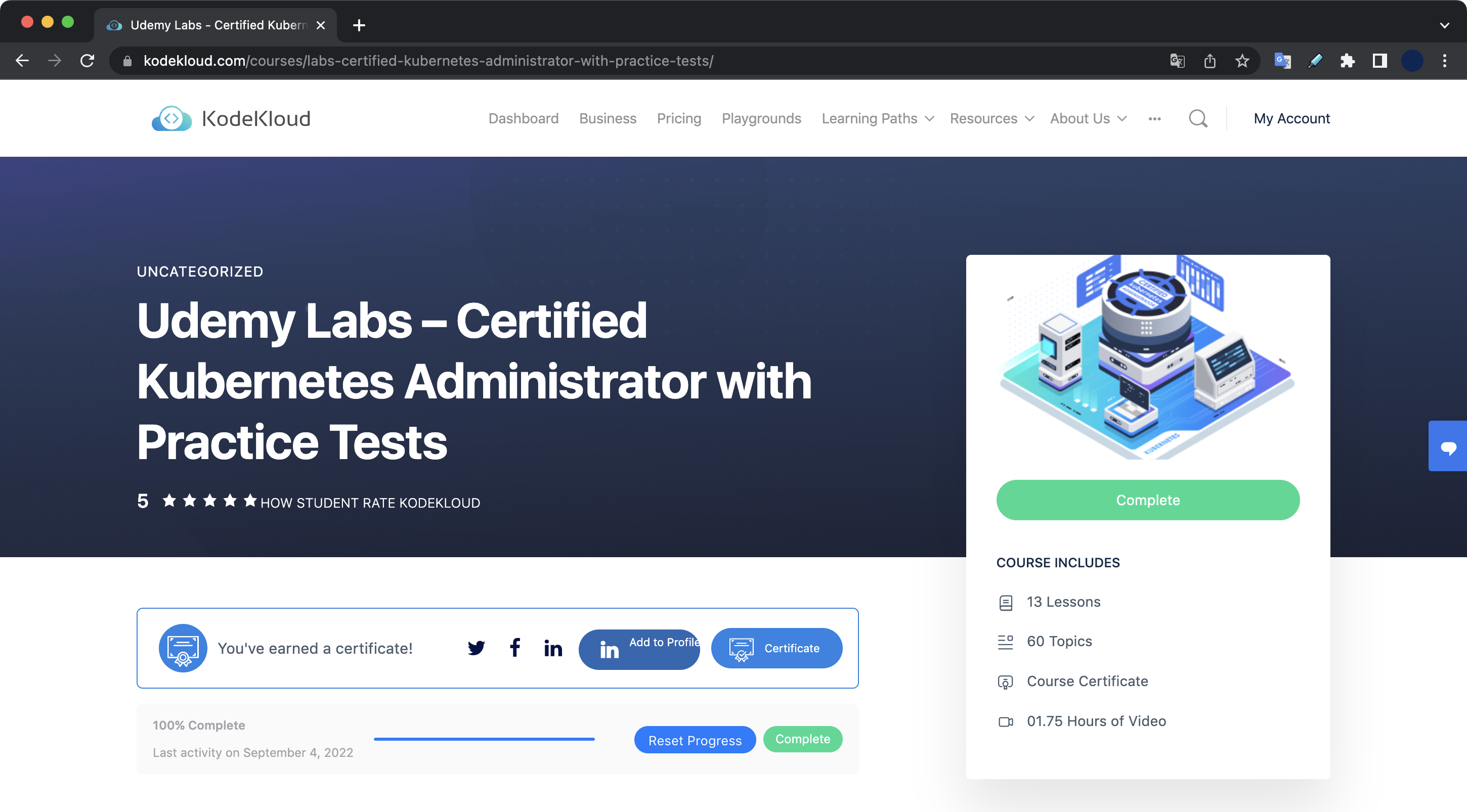
Task: Toggle the browser side panel icon
Action: 1380,61
